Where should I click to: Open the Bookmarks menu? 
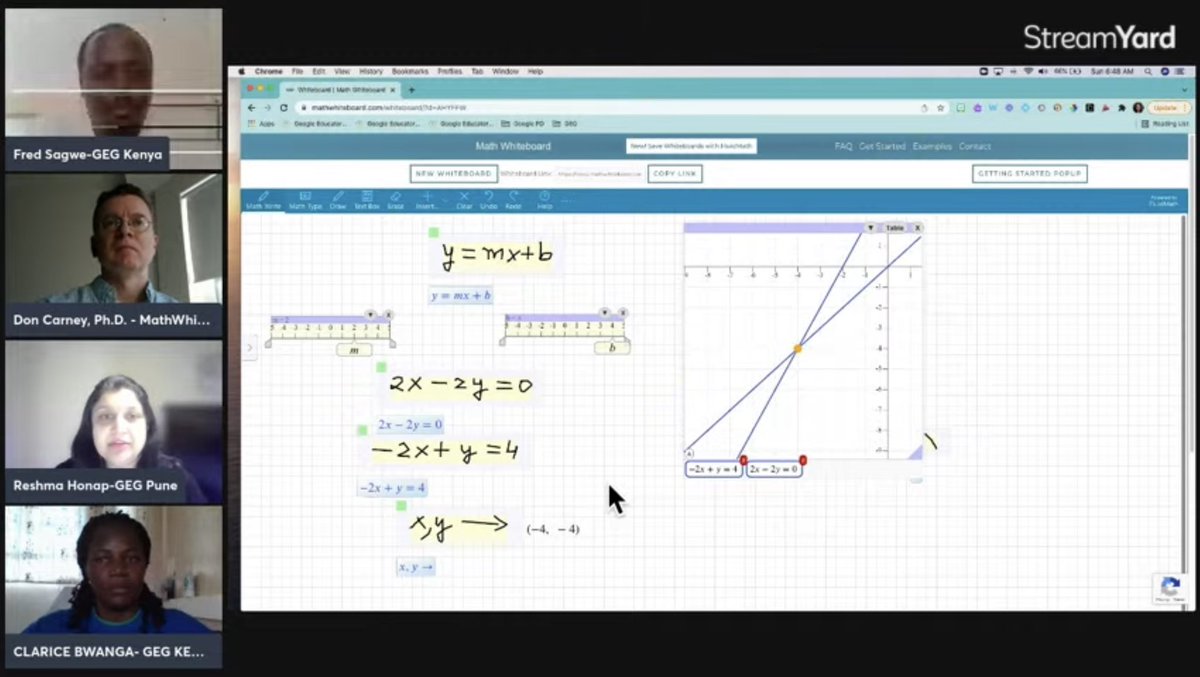(x=410, y=72)
